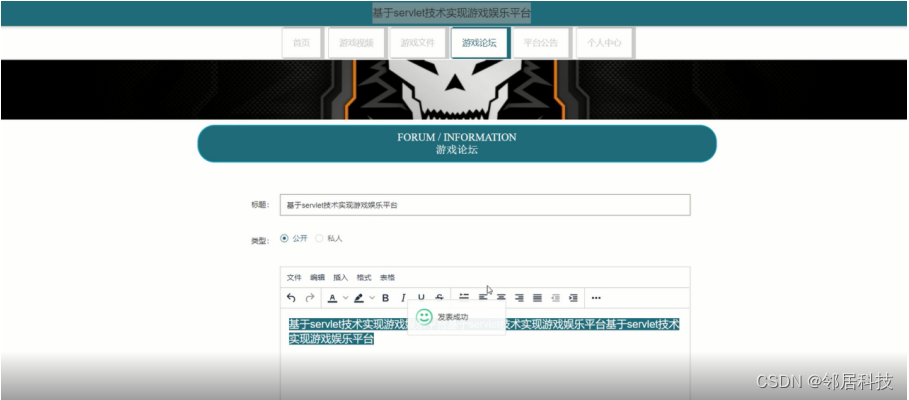909x400 pixels.
Task: Open the 游戏论坛 navigation tab
Action: tap(479, 43)
